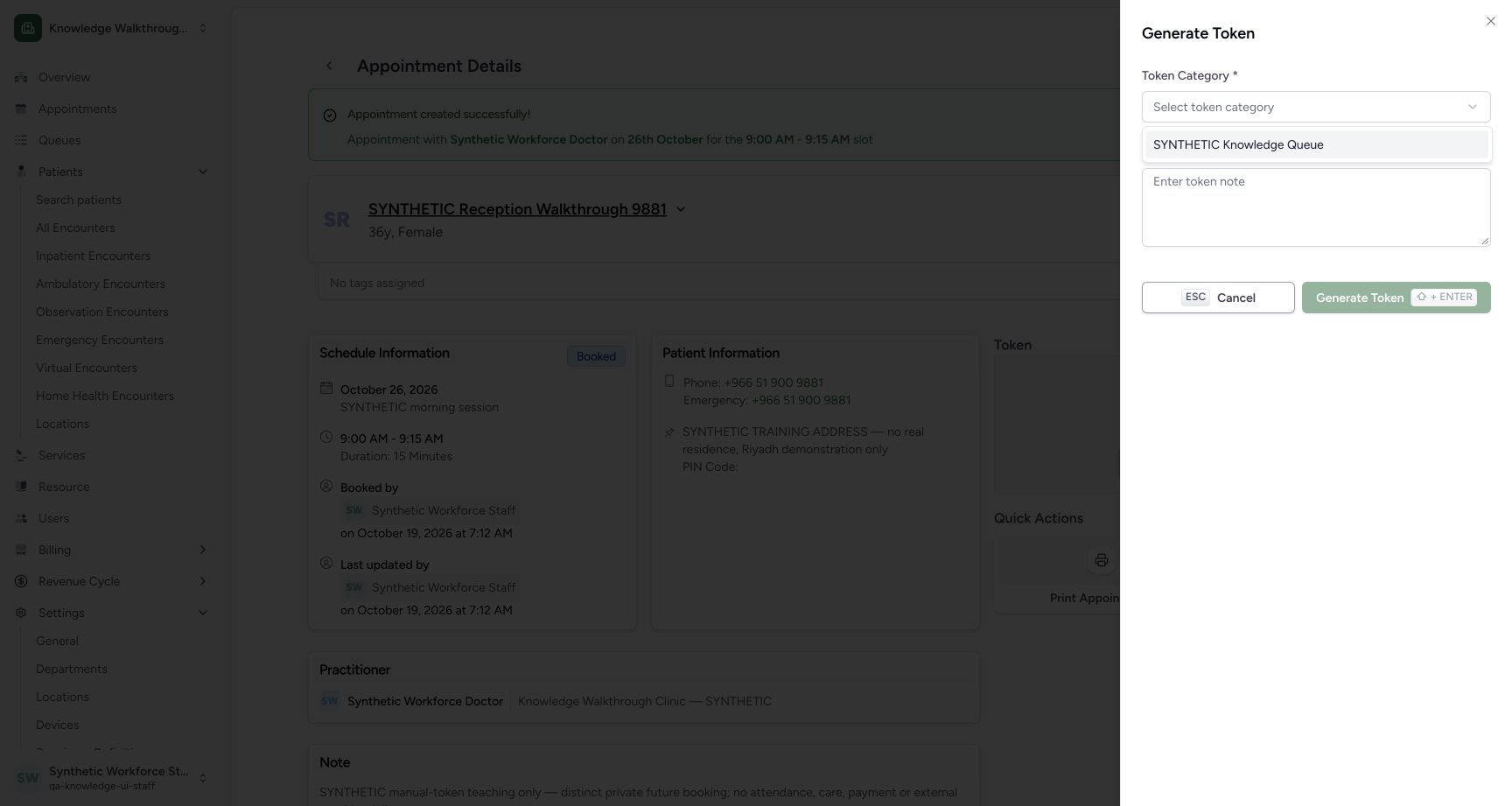Image resolution: width=1512 pixels, height=806 pixels.
Task: Open Observation Encounters
Action: point(102,312)
